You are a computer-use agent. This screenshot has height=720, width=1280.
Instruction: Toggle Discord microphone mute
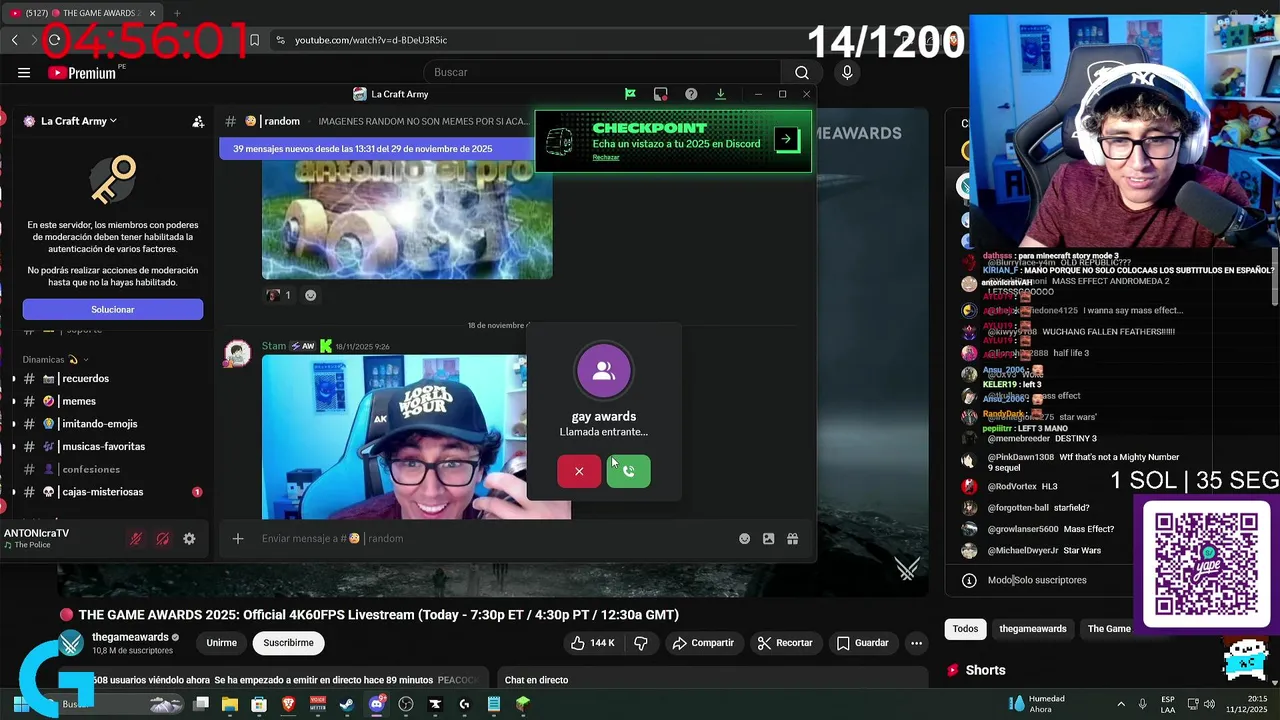[136, 539]
